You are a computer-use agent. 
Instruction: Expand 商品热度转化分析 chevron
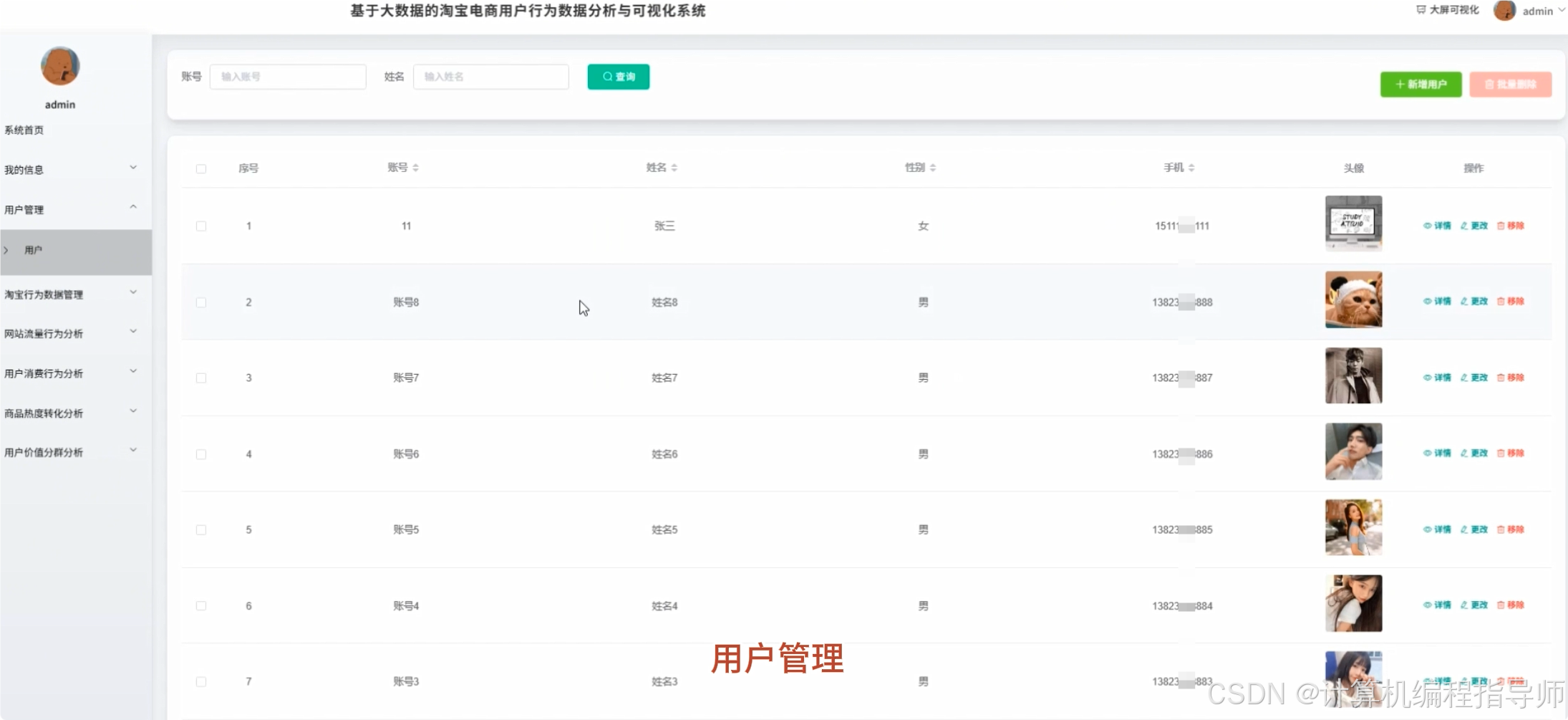tap(133, 411)
